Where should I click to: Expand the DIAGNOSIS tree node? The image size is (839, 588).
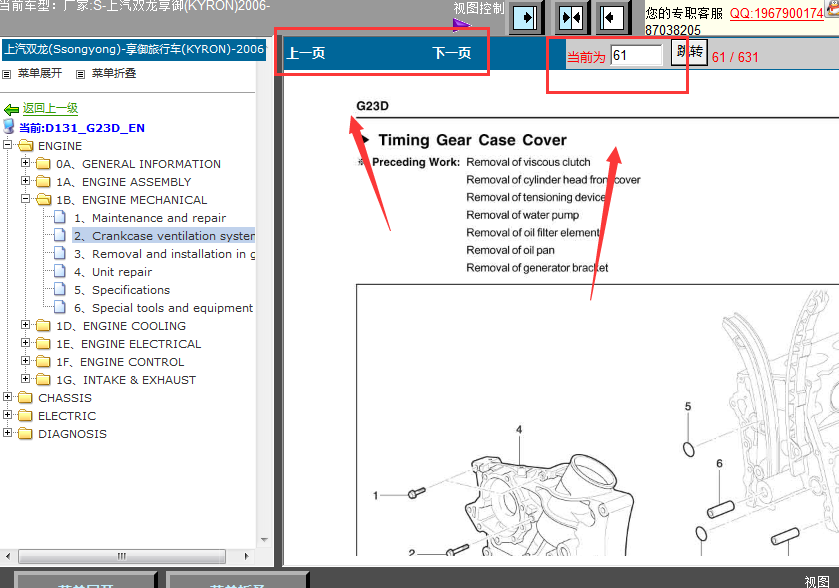[x=7, y=432]
